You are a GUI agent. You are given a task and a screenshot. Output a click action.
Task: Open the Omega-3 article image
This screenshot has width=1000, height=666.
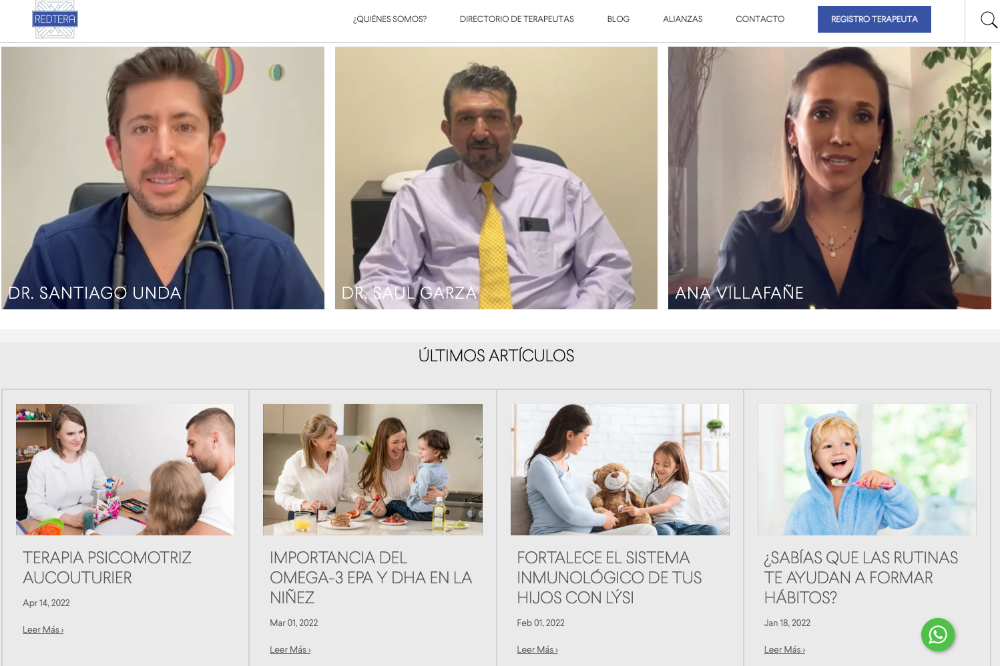click(372, 470)
